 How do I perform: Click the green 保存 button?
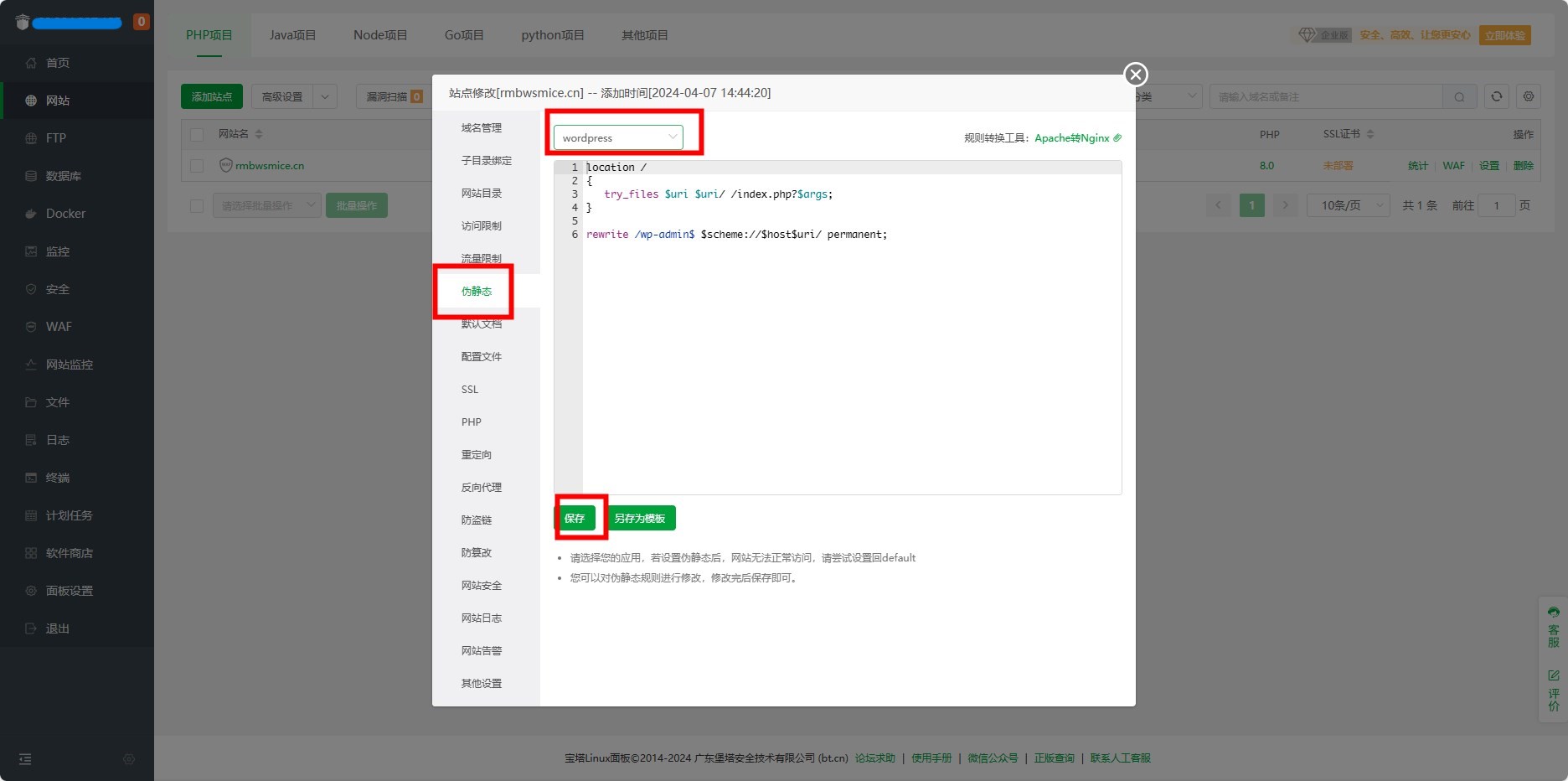click(575, 518)
